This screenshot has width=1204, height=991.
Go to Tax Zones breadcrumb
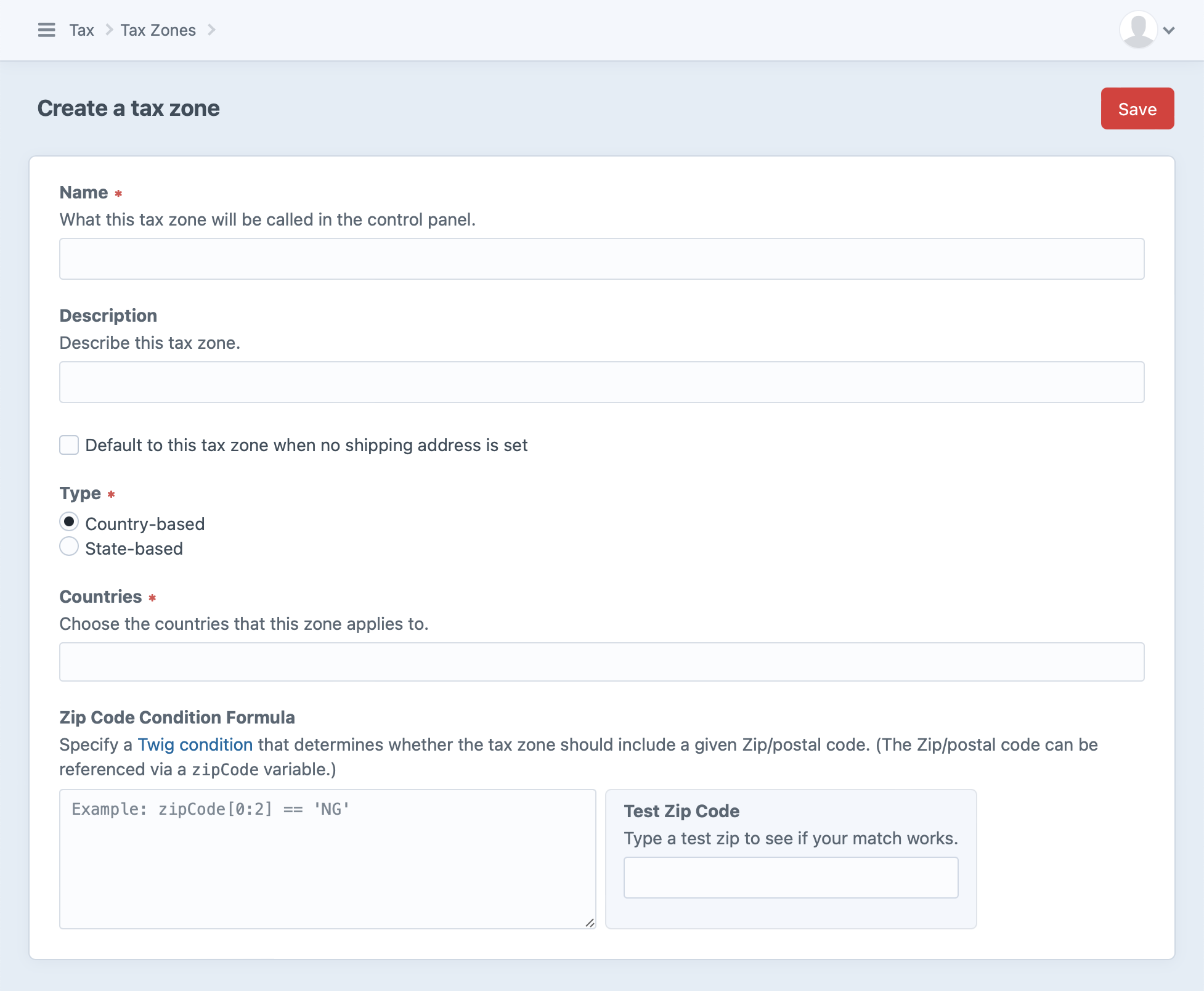tap(158, 30)
